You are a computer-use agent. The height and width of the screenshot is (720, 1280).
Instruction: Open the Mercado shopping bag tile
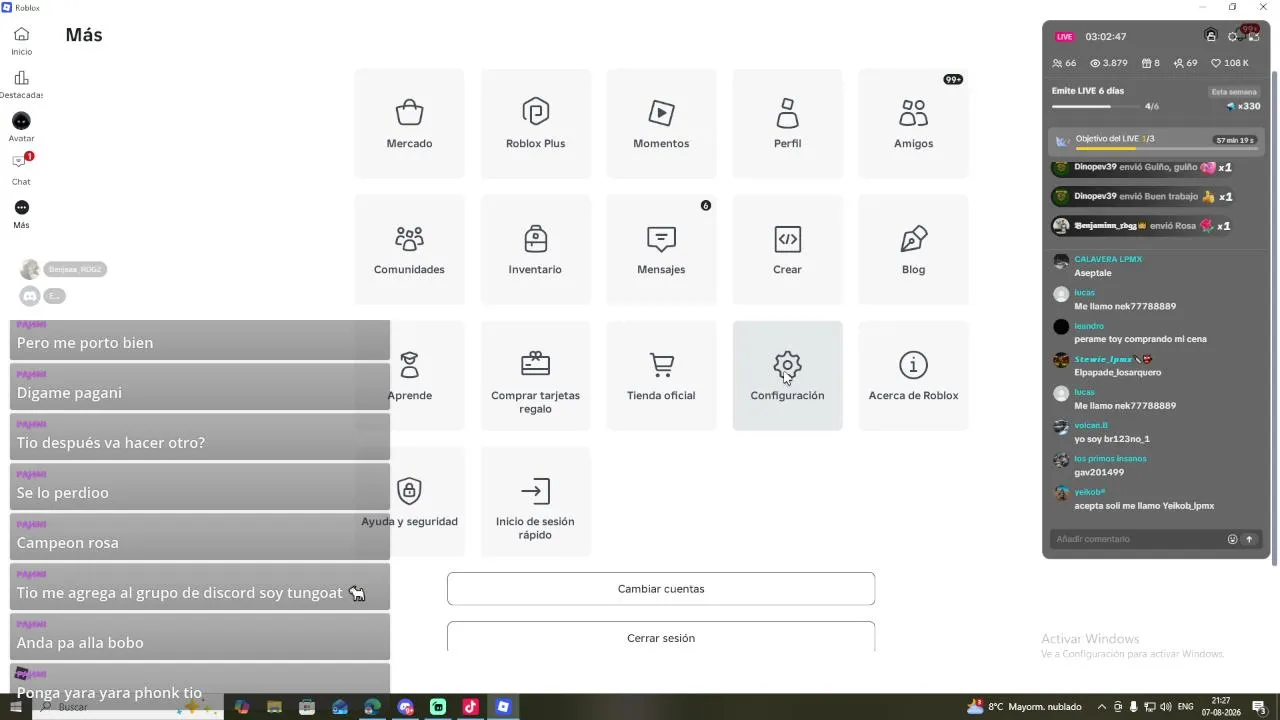(409, 124)
